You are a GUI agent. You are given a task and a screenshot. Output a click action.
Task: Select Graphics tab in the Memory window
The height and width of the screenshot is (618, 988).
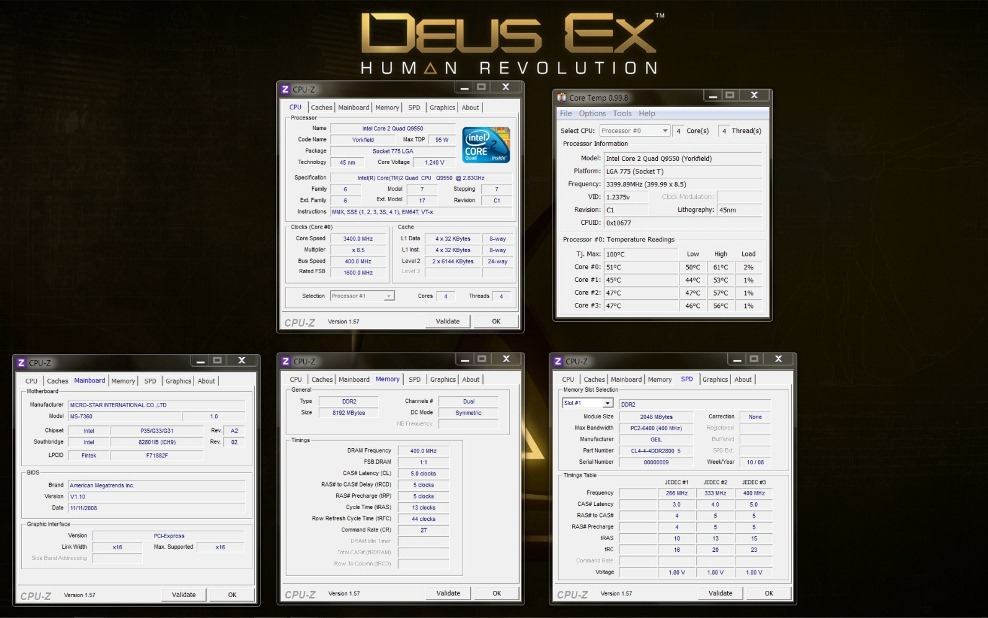pos(443,380)
